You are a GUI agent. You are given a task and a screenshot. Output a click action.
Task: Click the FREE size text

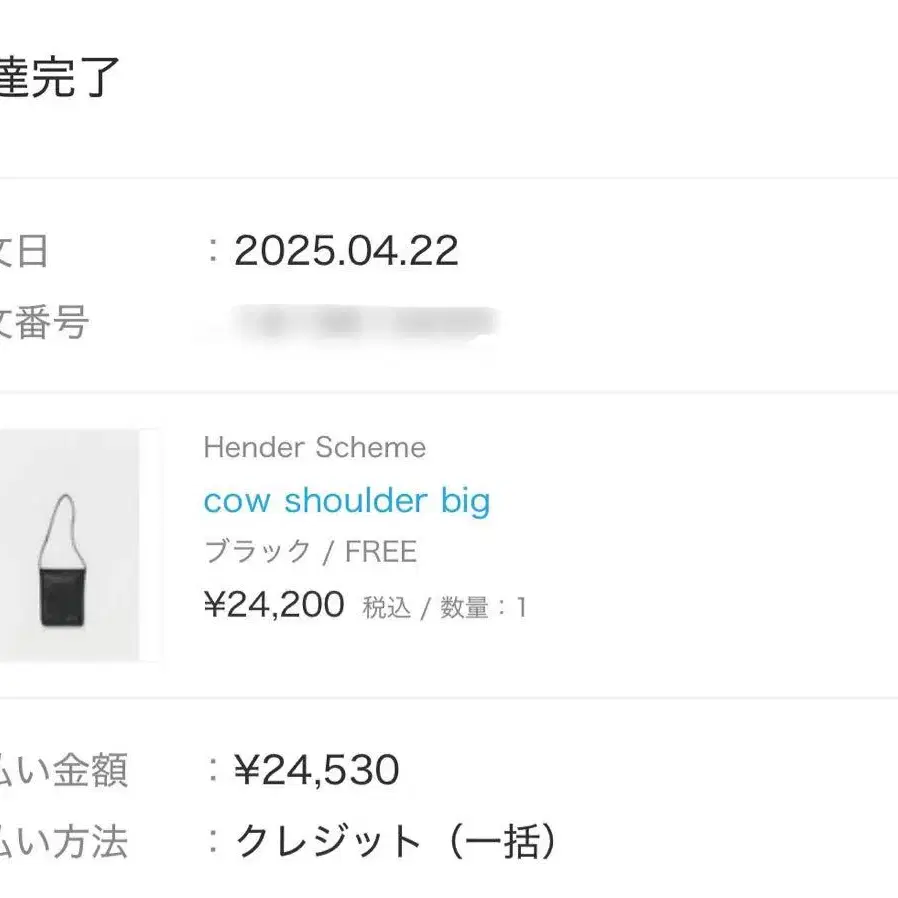(380, 552)
